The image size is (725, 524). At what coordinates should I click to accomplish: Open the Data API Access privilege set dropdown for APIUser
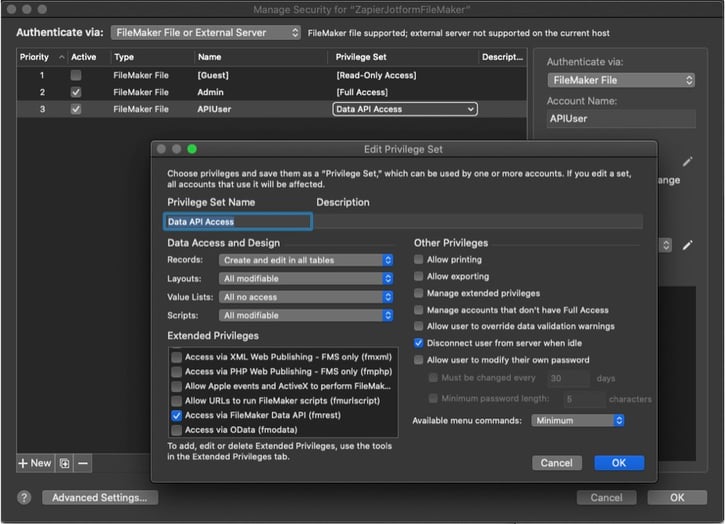tap(405, 109)
